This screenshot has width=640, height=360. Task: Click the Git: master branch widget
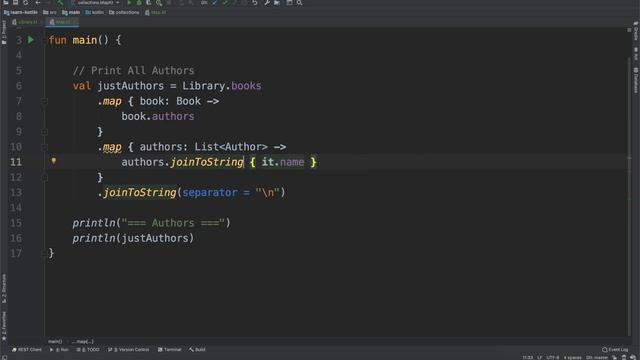click(x=597, y=357)
